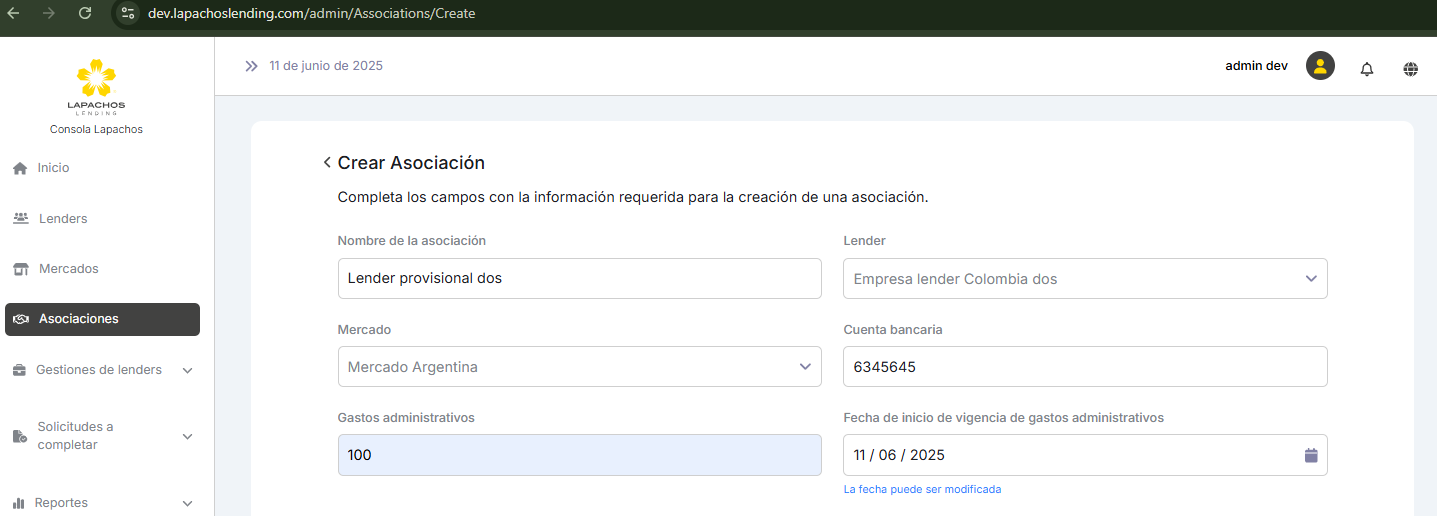
Task: Open the Lender dropdown
Action: pyautogui.click(x=1085, y=279)
